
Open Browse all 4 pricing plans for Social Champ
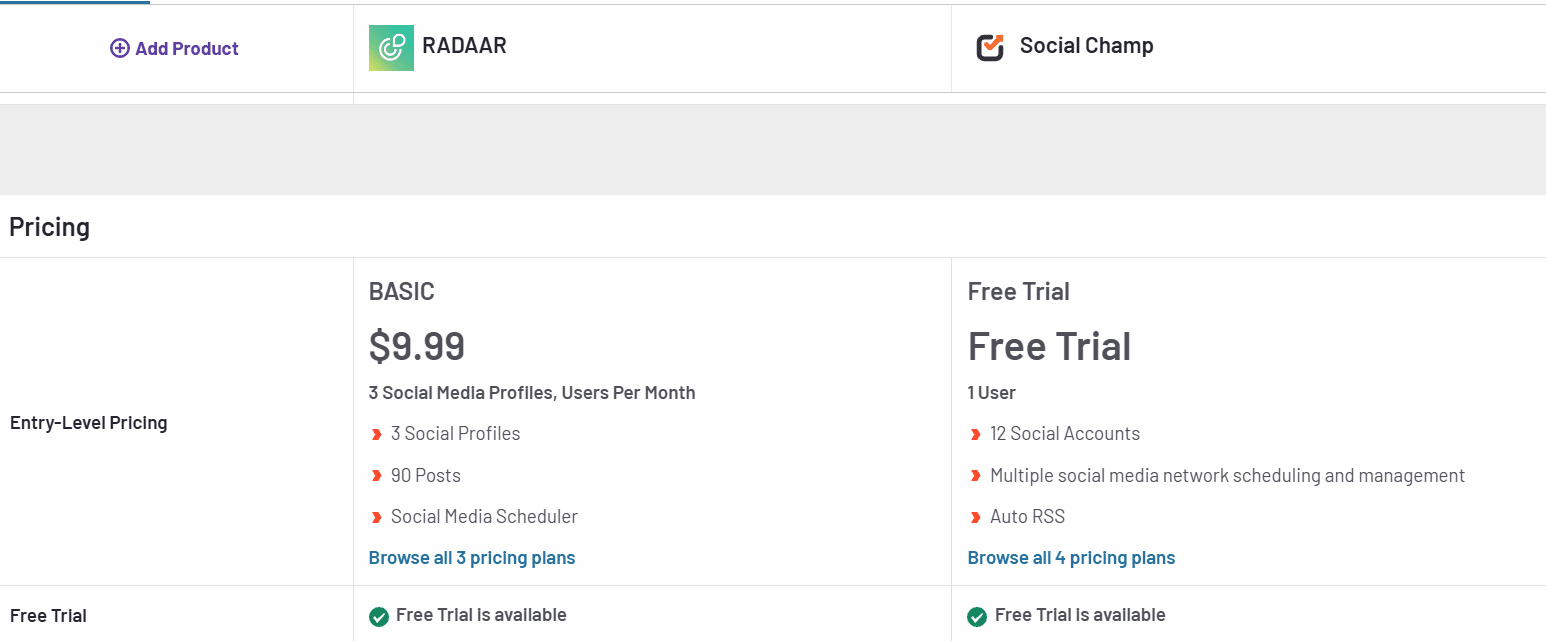pyautogui.click(x=1071, y=557)
